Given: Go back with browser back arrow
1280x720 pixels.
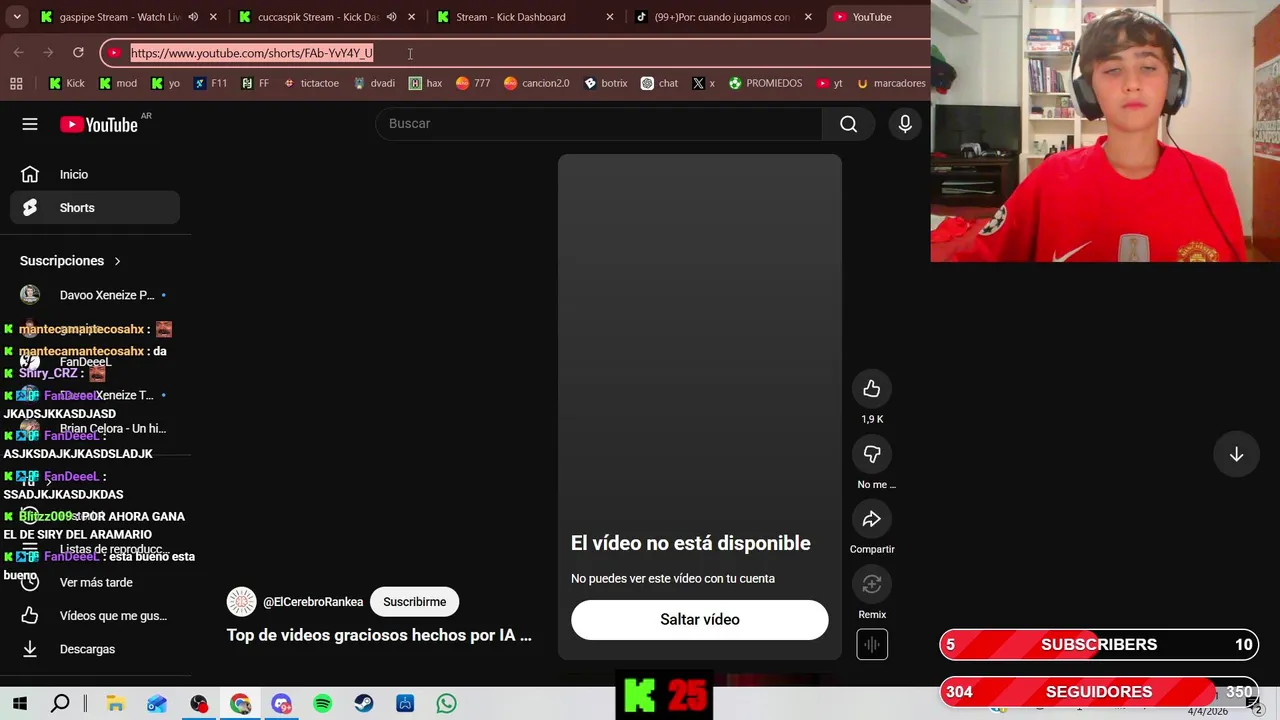Looking at the screenshot, I should tap(19, 53).
